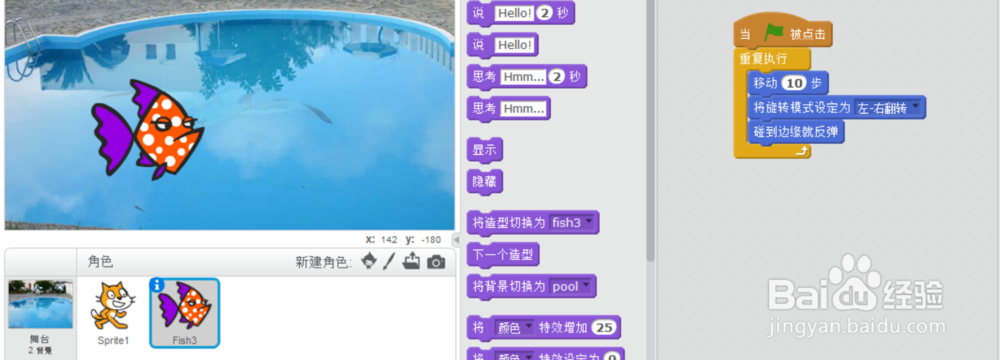Select the stage backdrop thumbnail
1000x360 pixels.
click(40, 304)
